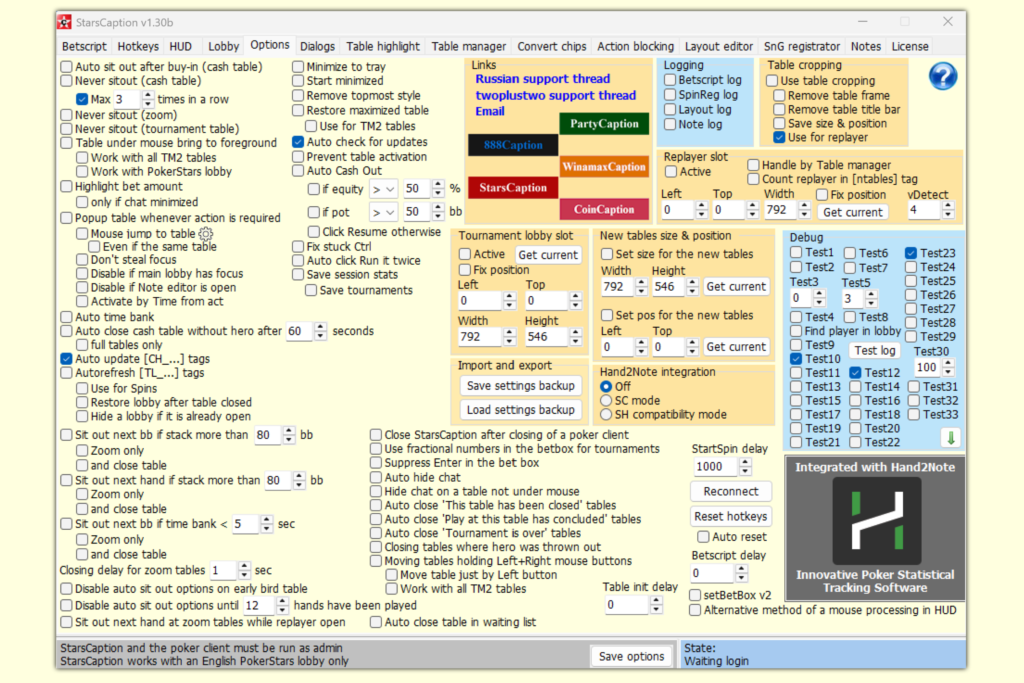Open the CoinCaption banner
This screenshot has width=1024, height=683.
[x=604, y=210]
